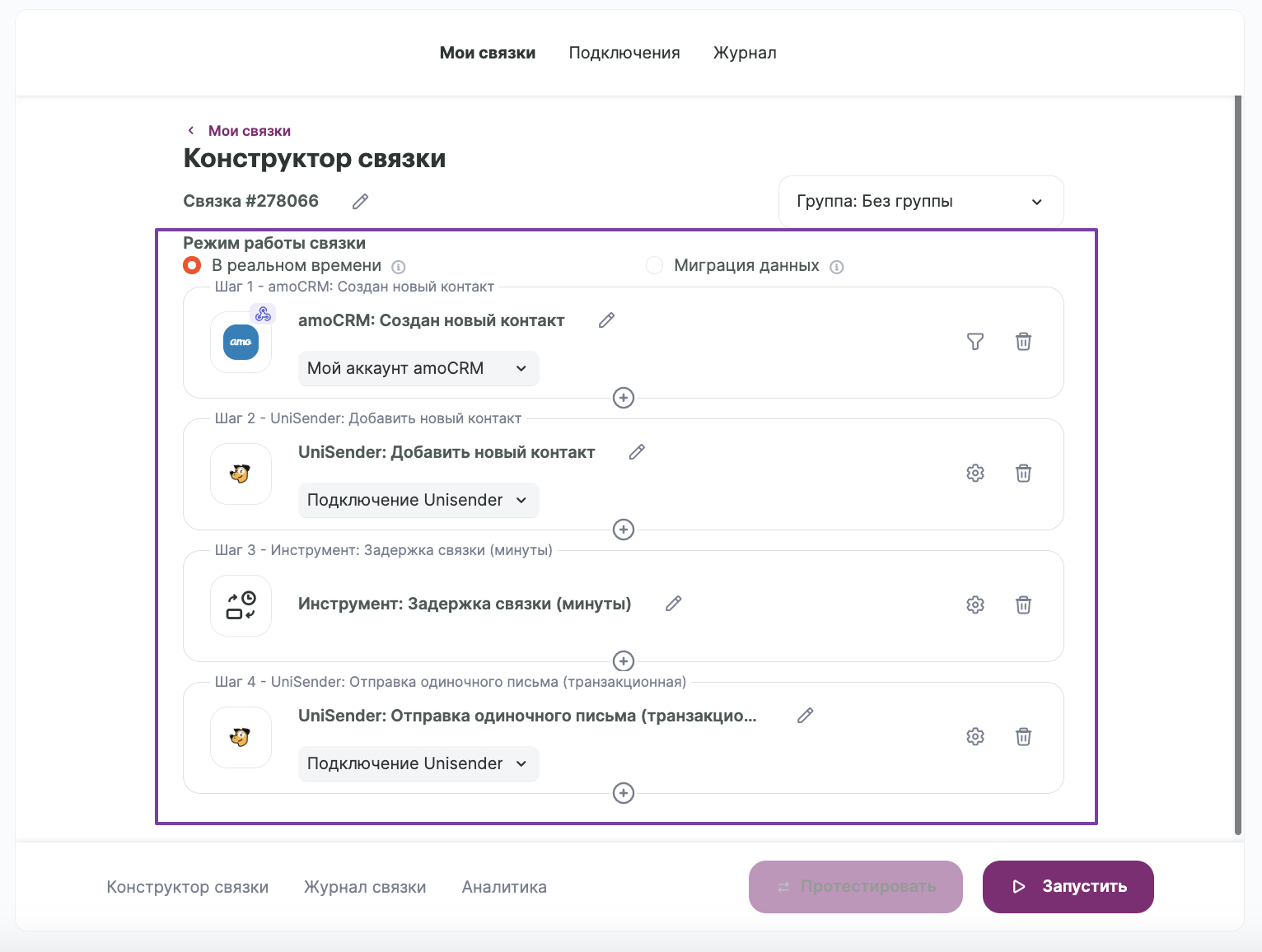
Task: Click the amoCRM app logo in step 1
Action: [241, 342]
